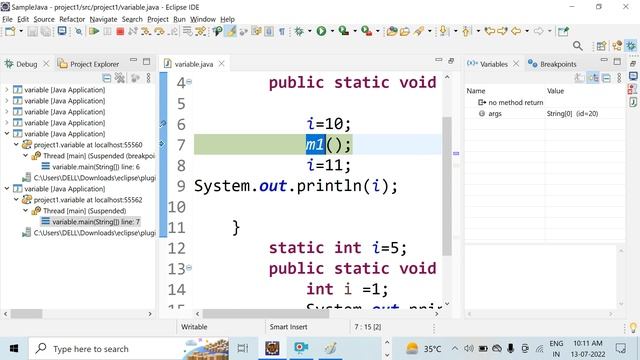Open the Debug view's three-dot menu

click(x=149, y=78)
